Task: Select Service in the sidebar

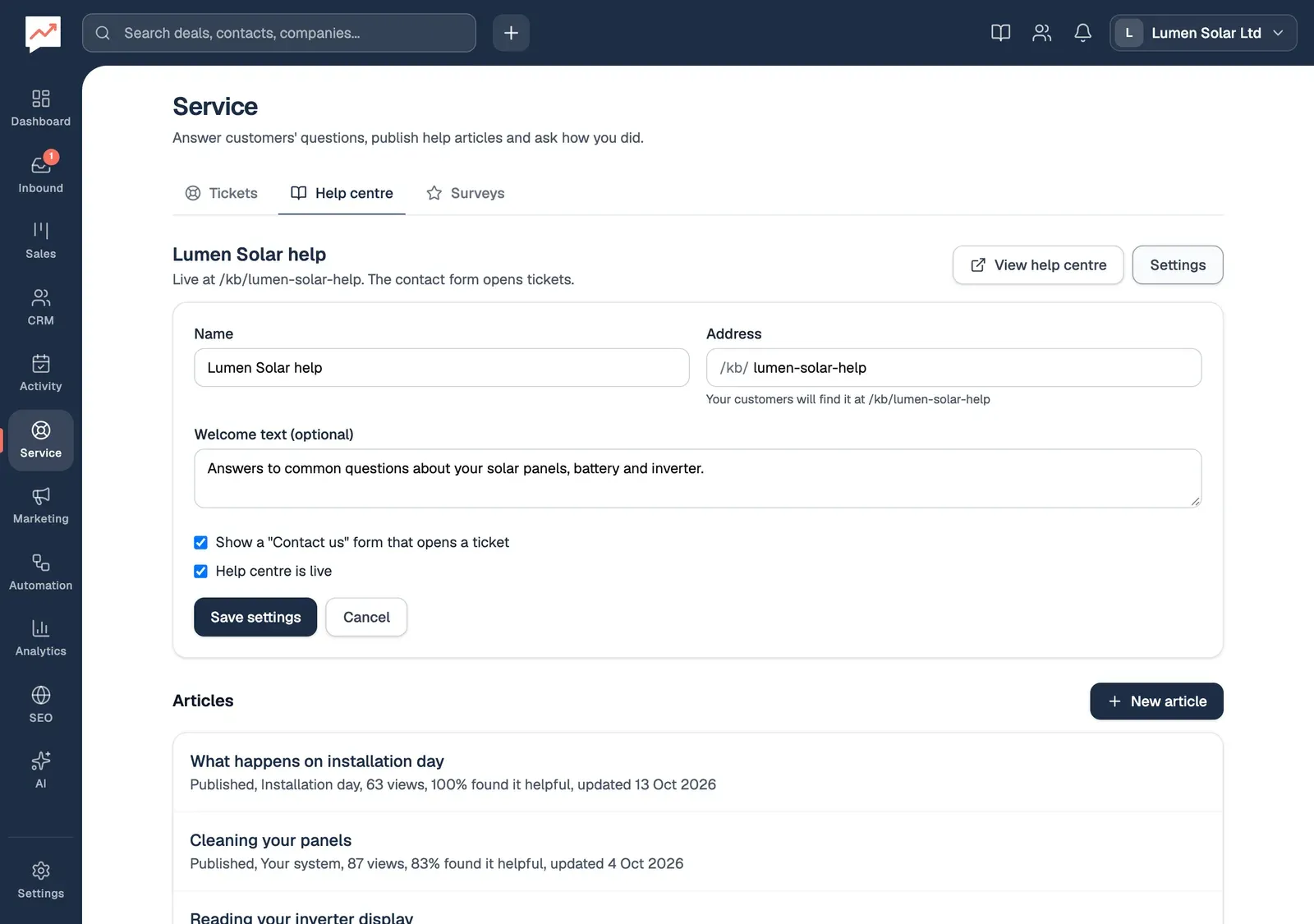Action: pos(40,440)
